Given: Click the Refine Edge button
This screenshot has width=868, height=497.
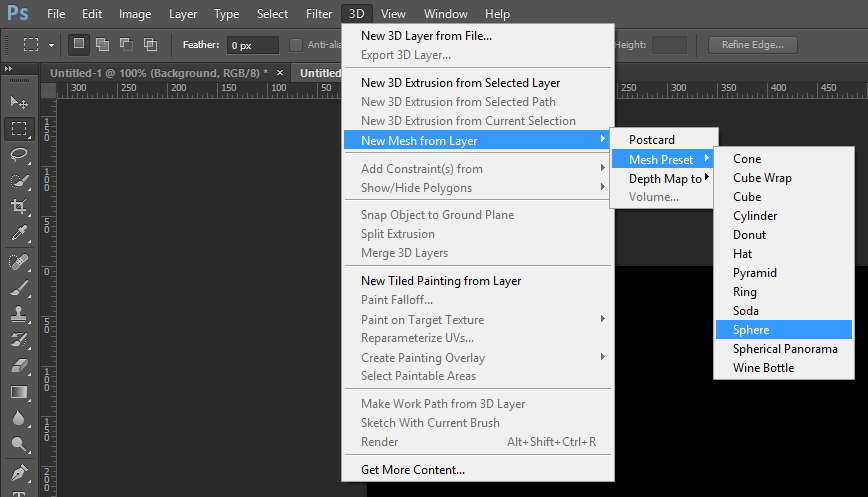Looking at the screenshot, I should click(x=752, y=45).
